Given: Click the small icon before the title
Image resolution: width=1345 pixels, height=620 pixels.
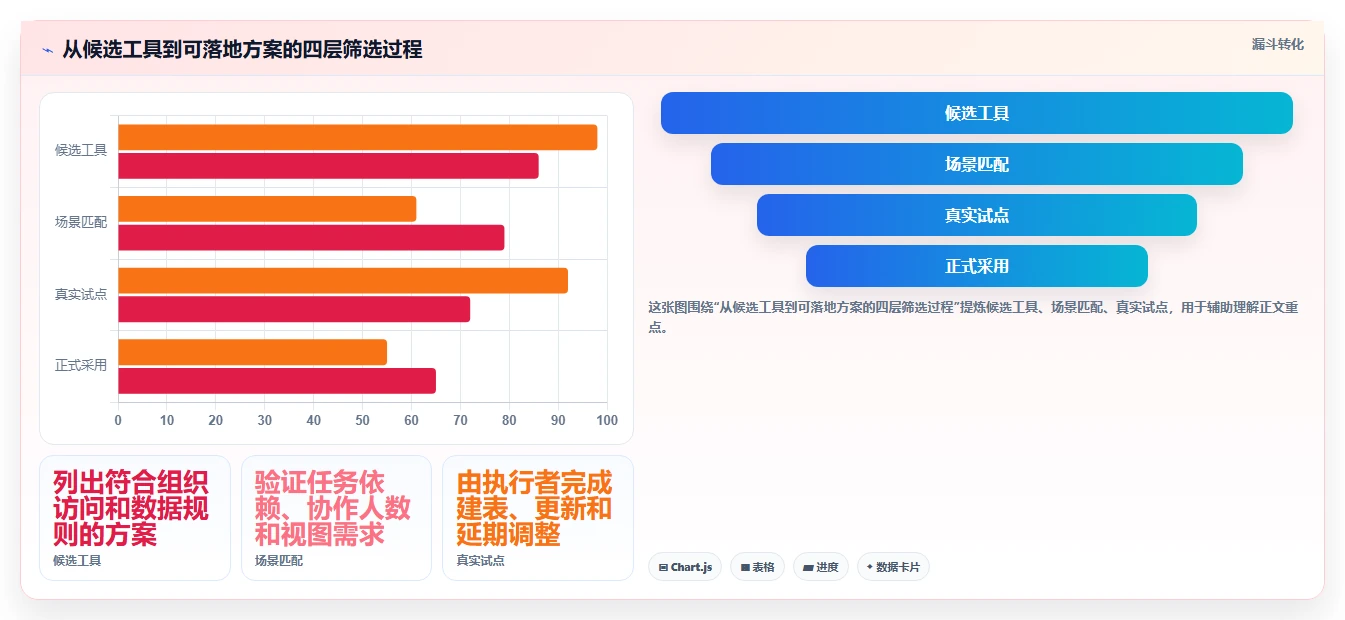Looking at the screenshot, I should coord(47,50).
